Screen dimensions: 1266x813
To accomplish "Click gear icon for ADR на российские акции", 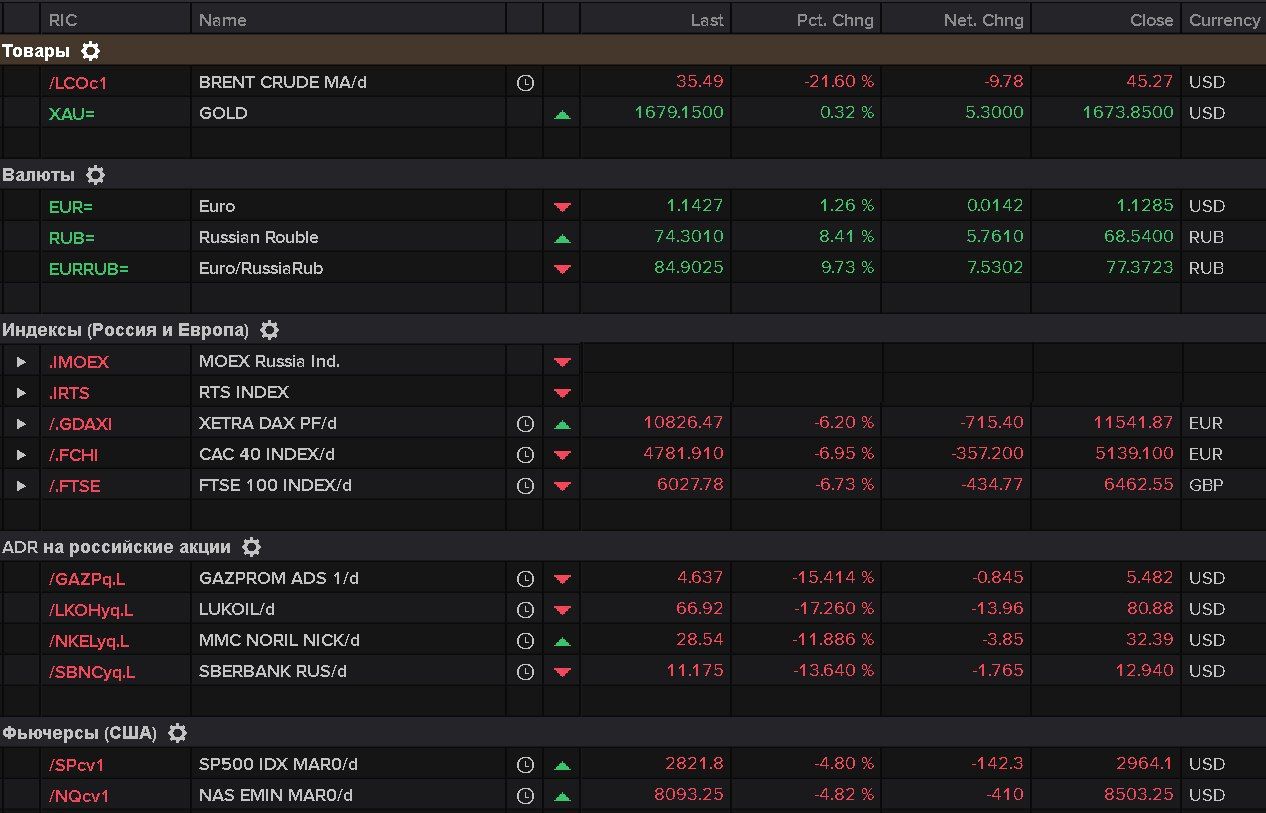I will pos(252,547).
